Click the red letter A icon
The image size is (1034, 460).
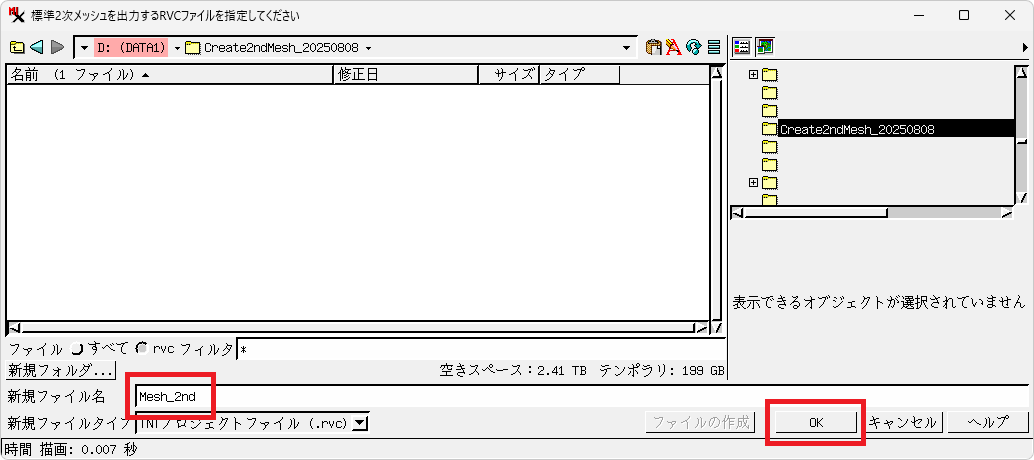coord(673,47)
